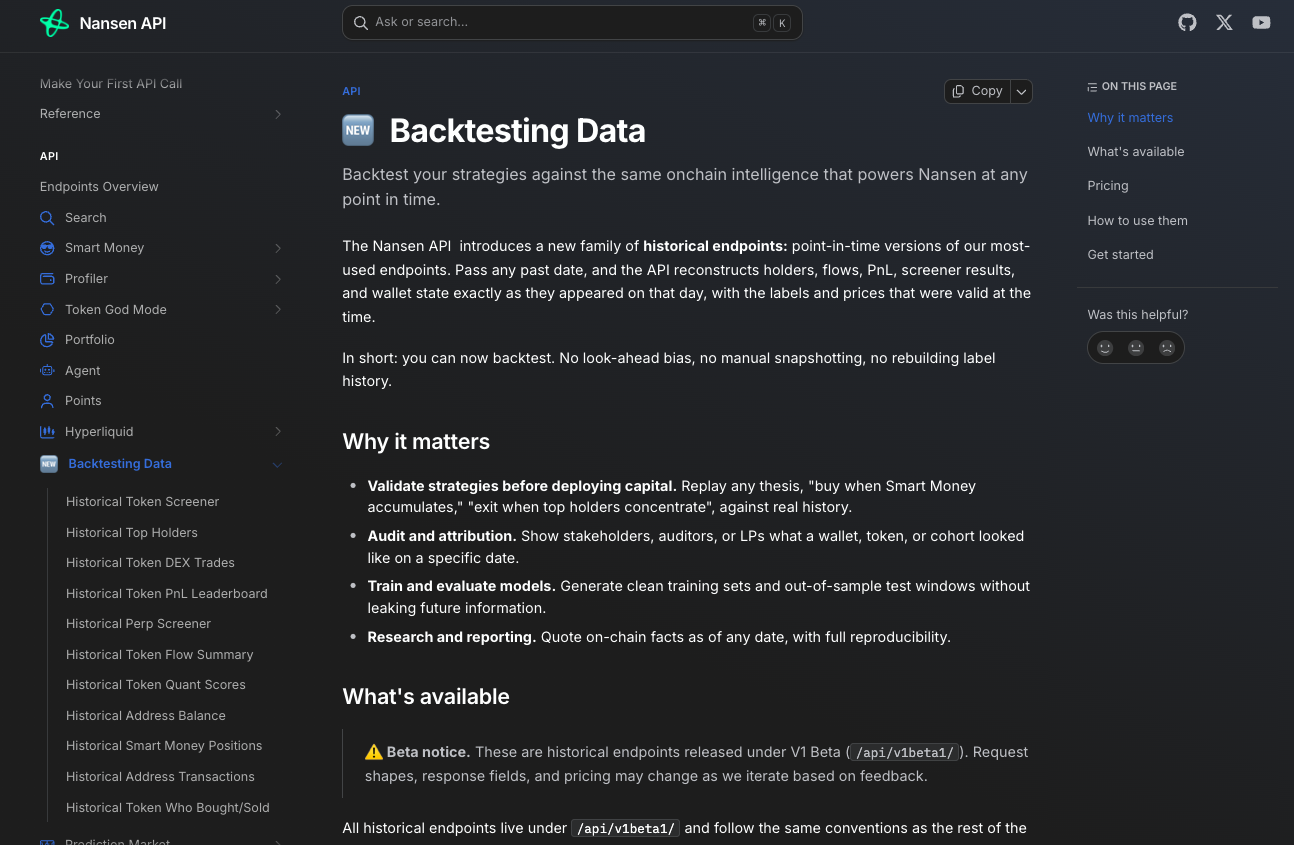Jump to How to use them section
1294x845 pixels.
click(x=1138, y=221)
